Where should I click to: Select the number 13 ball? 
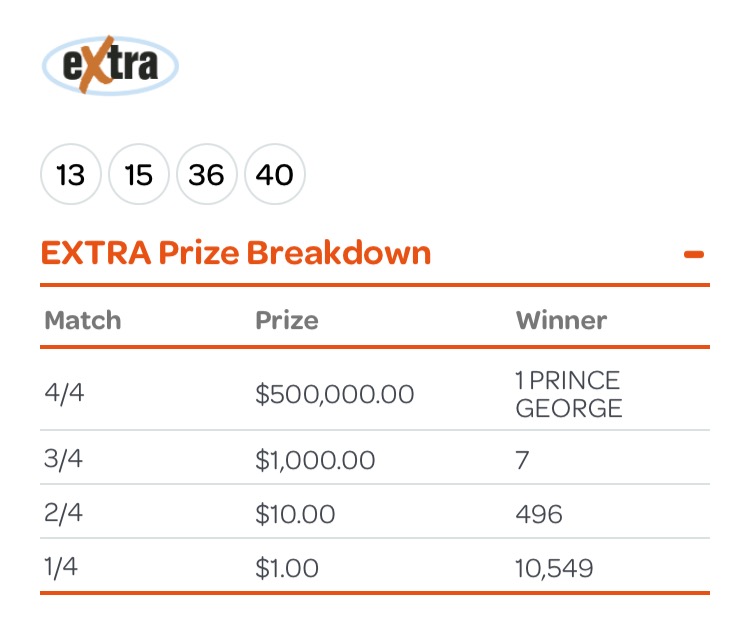(71, 174)
